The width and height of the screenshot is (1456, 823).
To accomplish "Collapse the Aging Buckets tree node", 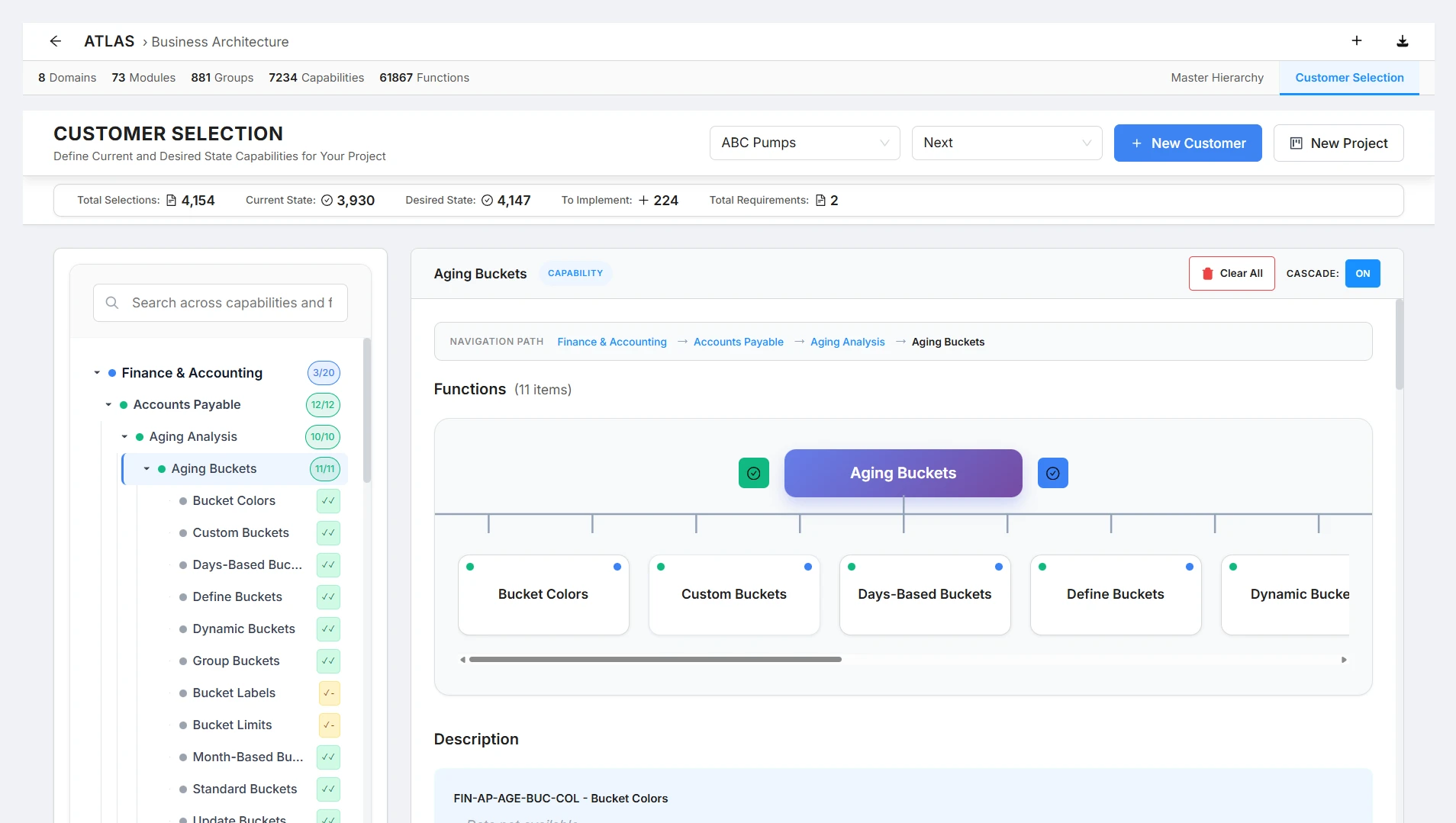I will (147, 469).
